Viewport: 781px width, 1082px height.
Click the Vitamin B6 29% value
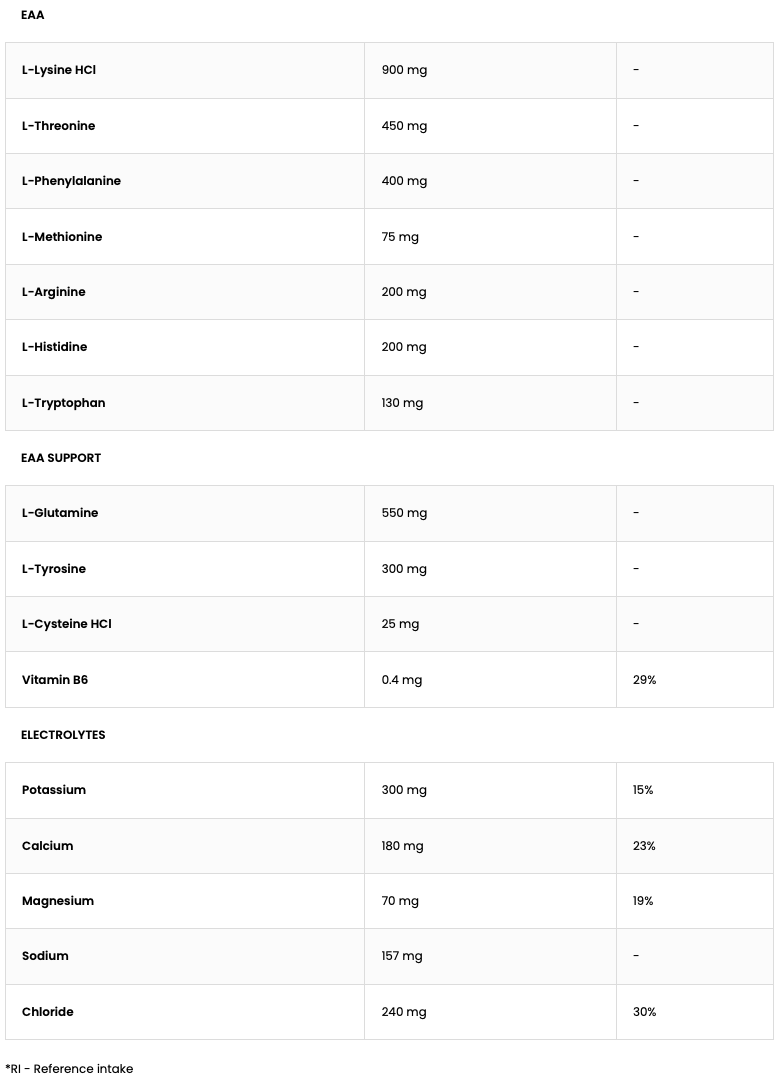[x=644, y=680]
